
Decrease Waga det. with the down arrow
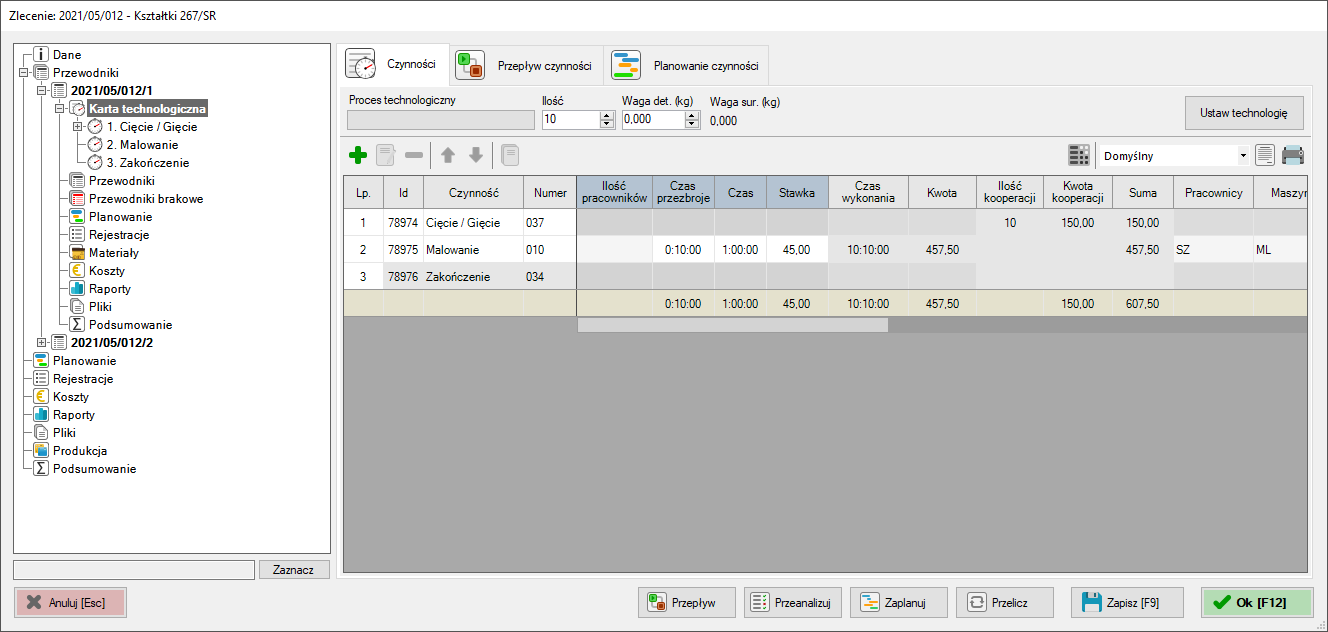coord(692,124)
